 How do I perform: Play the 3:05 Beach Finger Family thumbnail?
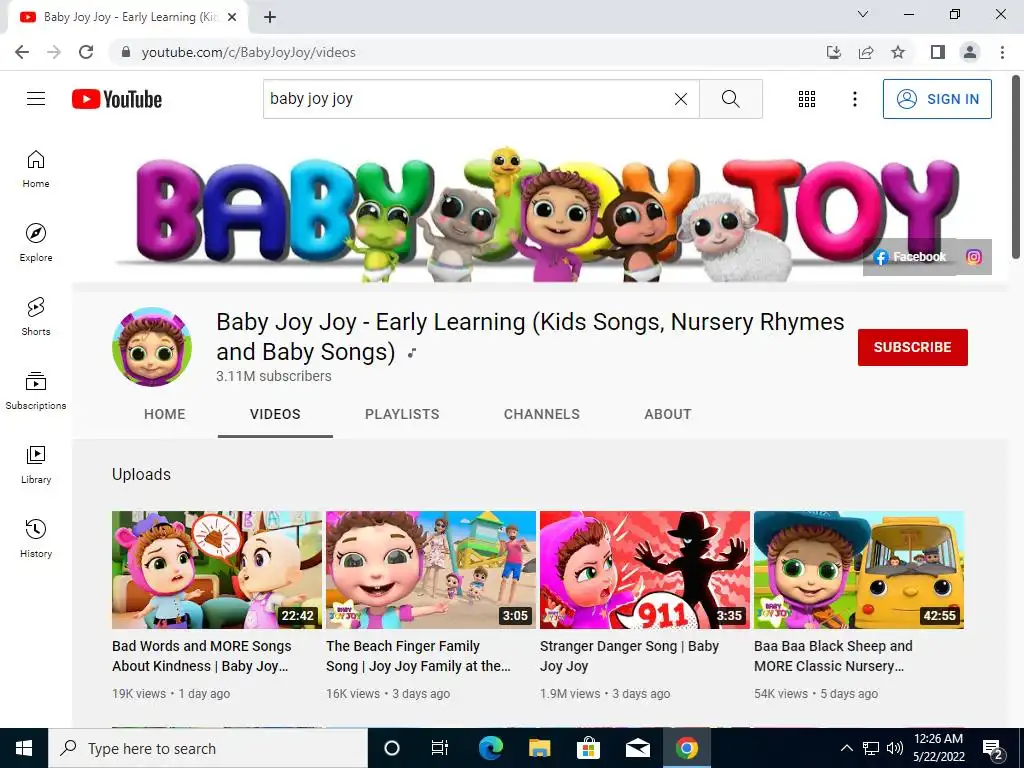point(431,569)
